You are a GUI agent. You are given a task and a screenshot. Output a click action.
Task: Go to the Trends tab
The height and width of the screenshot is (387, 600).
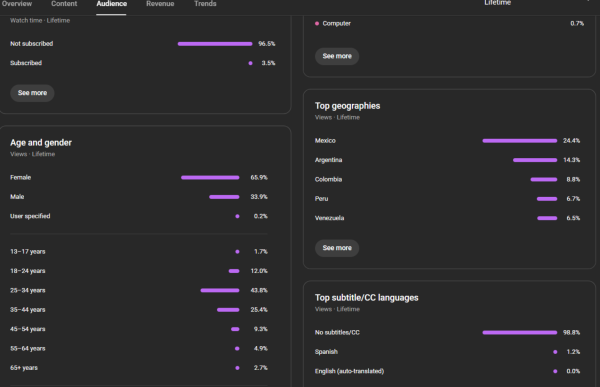(x=205, y=4)
